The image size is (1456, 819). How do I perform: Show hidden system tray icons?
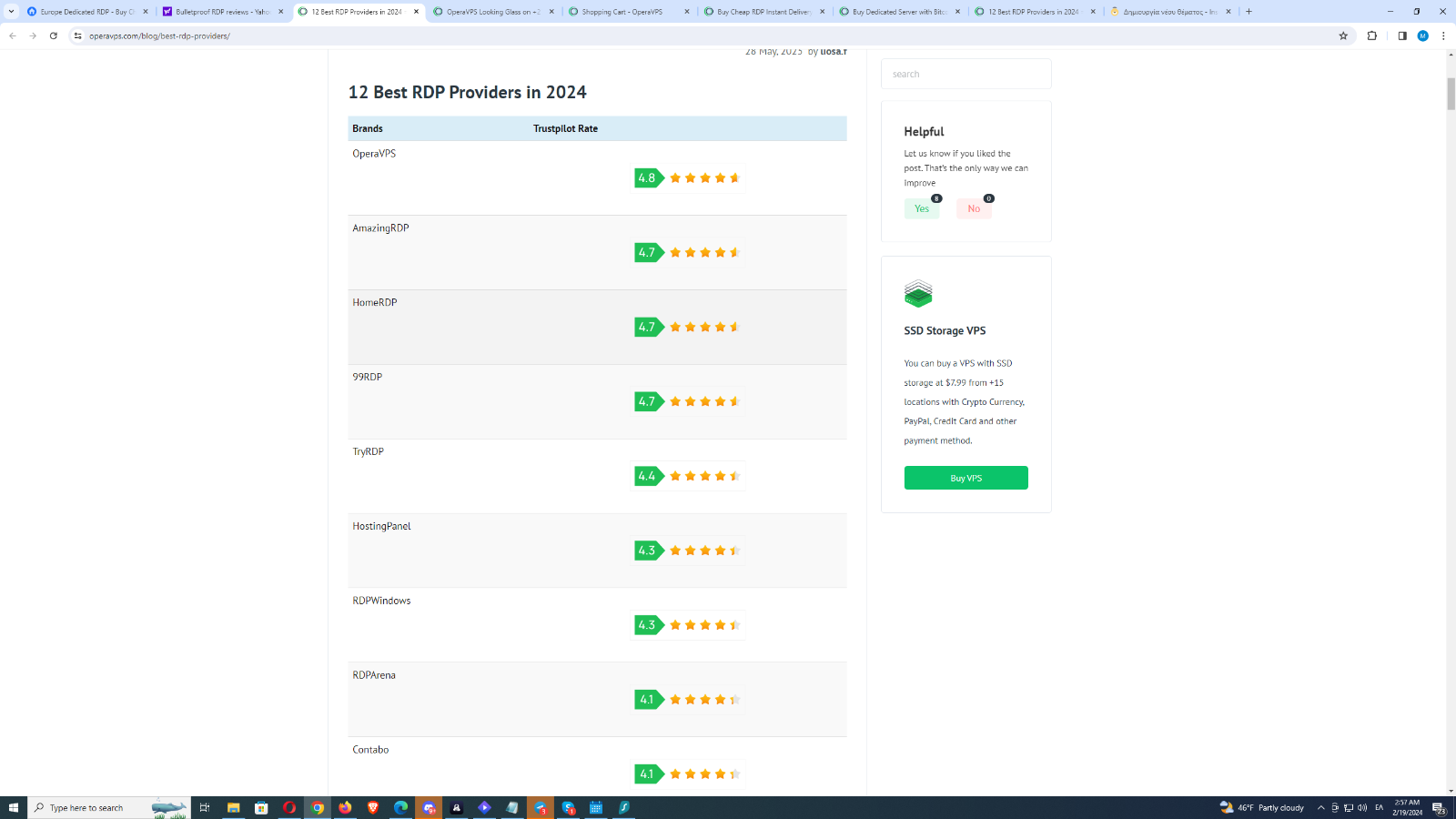coord(1321,807)
